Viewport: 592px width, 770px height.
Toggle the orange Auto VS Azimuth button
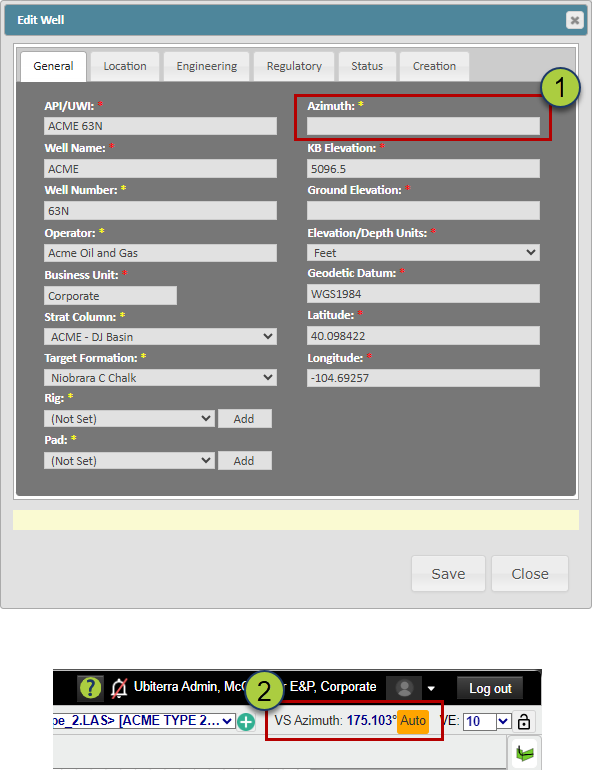tap(413, 721)
